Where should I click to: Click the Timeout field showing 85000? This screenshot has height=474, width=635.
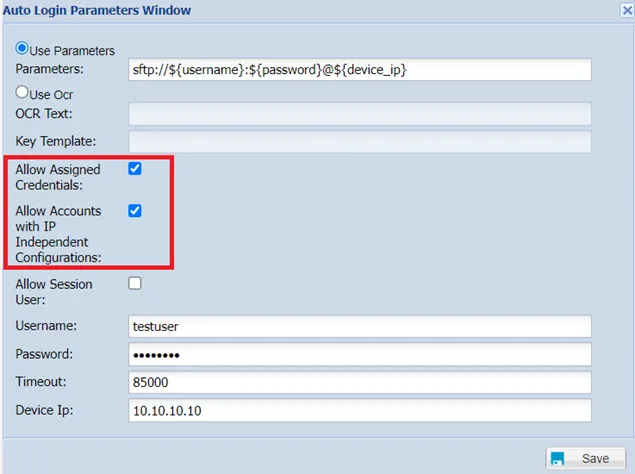point(360,382)
